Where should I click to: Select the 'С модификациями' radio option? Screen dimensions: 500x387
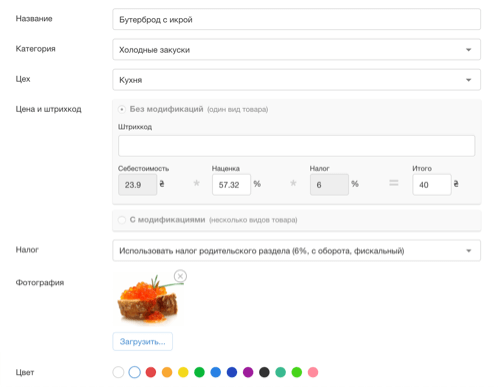coord(122,220)
